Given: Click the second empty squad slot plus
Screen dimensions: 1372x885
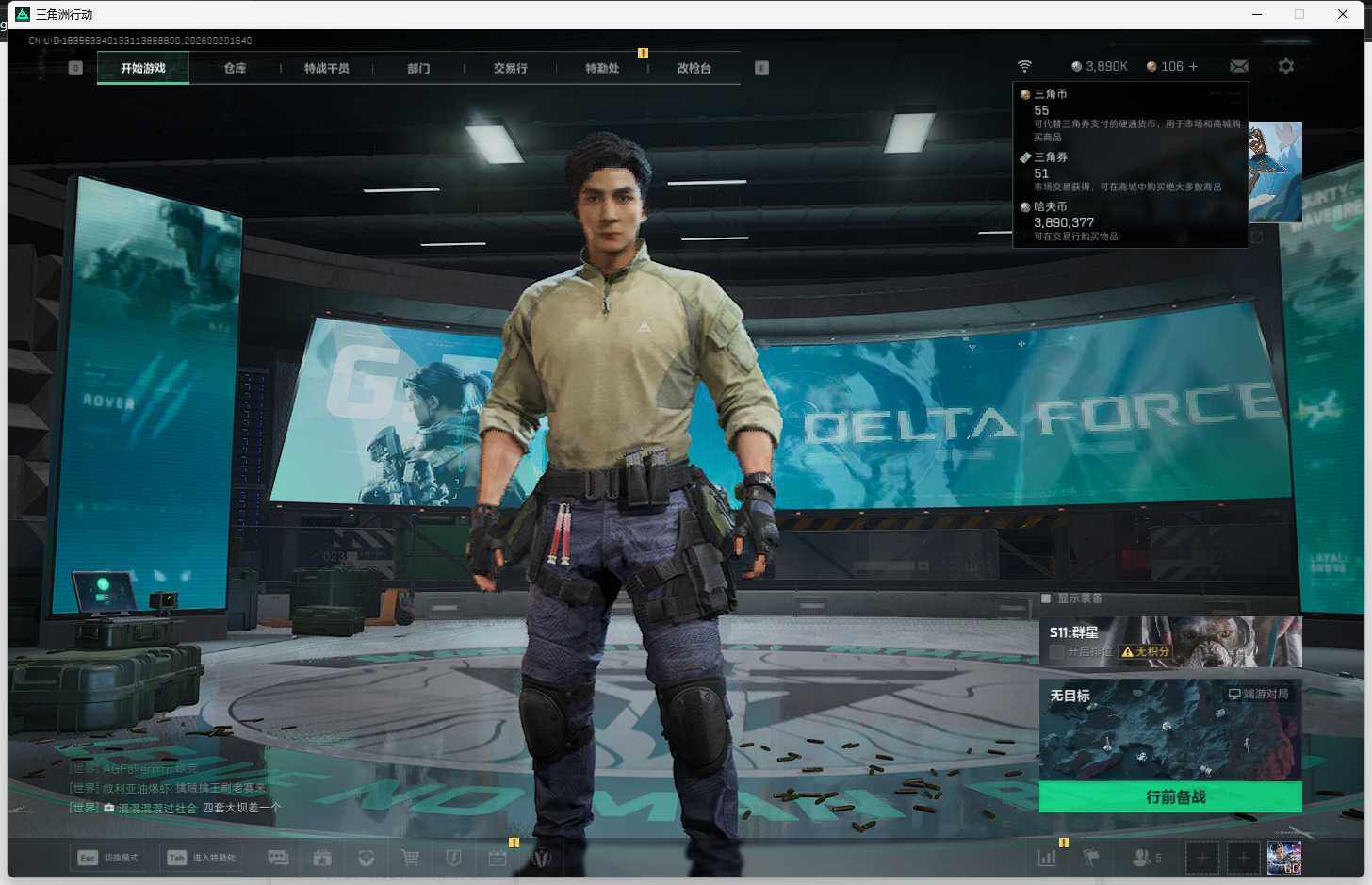Looking at the screenshot, I should click(1243, 858).
